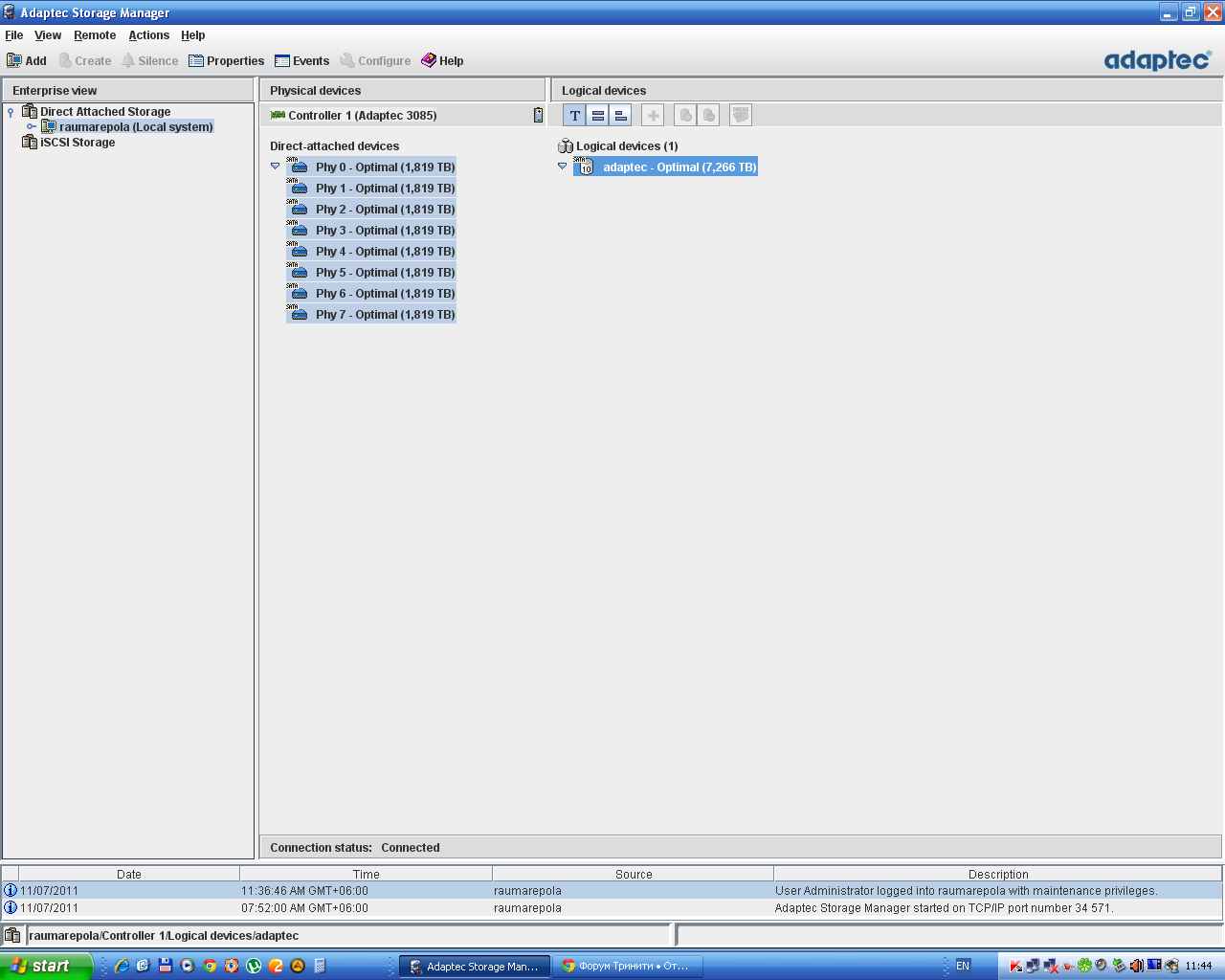This screenshot has height=980, width=1225.
Task: Select the Adaptec Storage Manager started event row
Action: pyautogui.click(x=612, y=907)
